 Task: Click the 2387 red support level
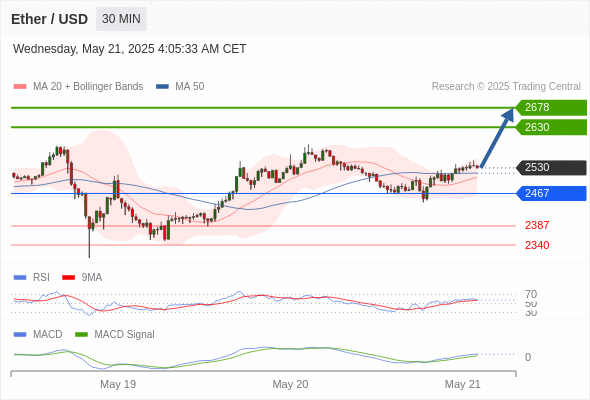[537, 225]
